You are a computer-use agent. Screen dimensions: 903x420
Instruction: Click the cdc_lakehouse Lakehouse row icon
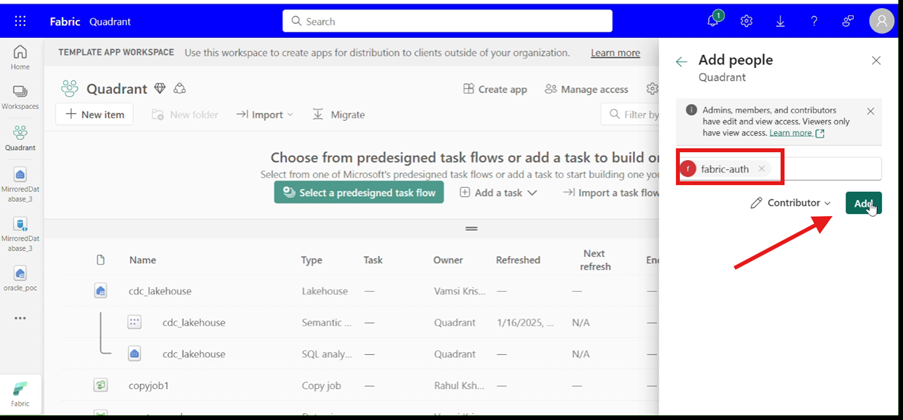[100, 292]
